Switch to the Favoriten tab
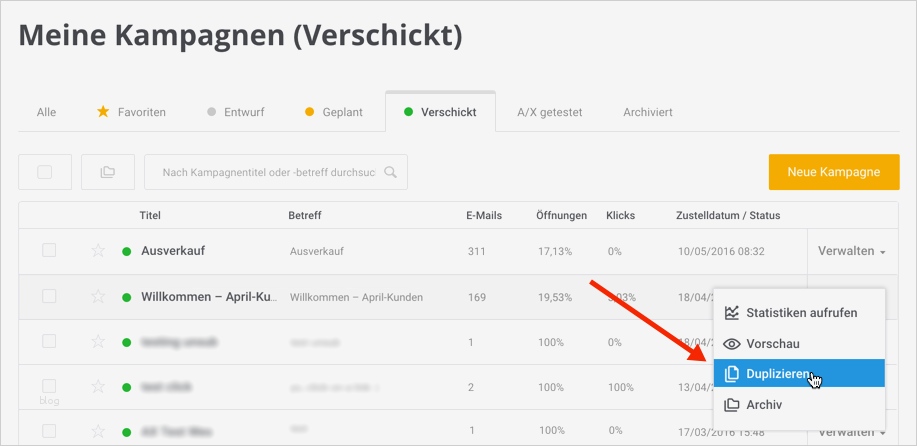The height and width of the screenshot is (446, 917). (x=131, y=112)
